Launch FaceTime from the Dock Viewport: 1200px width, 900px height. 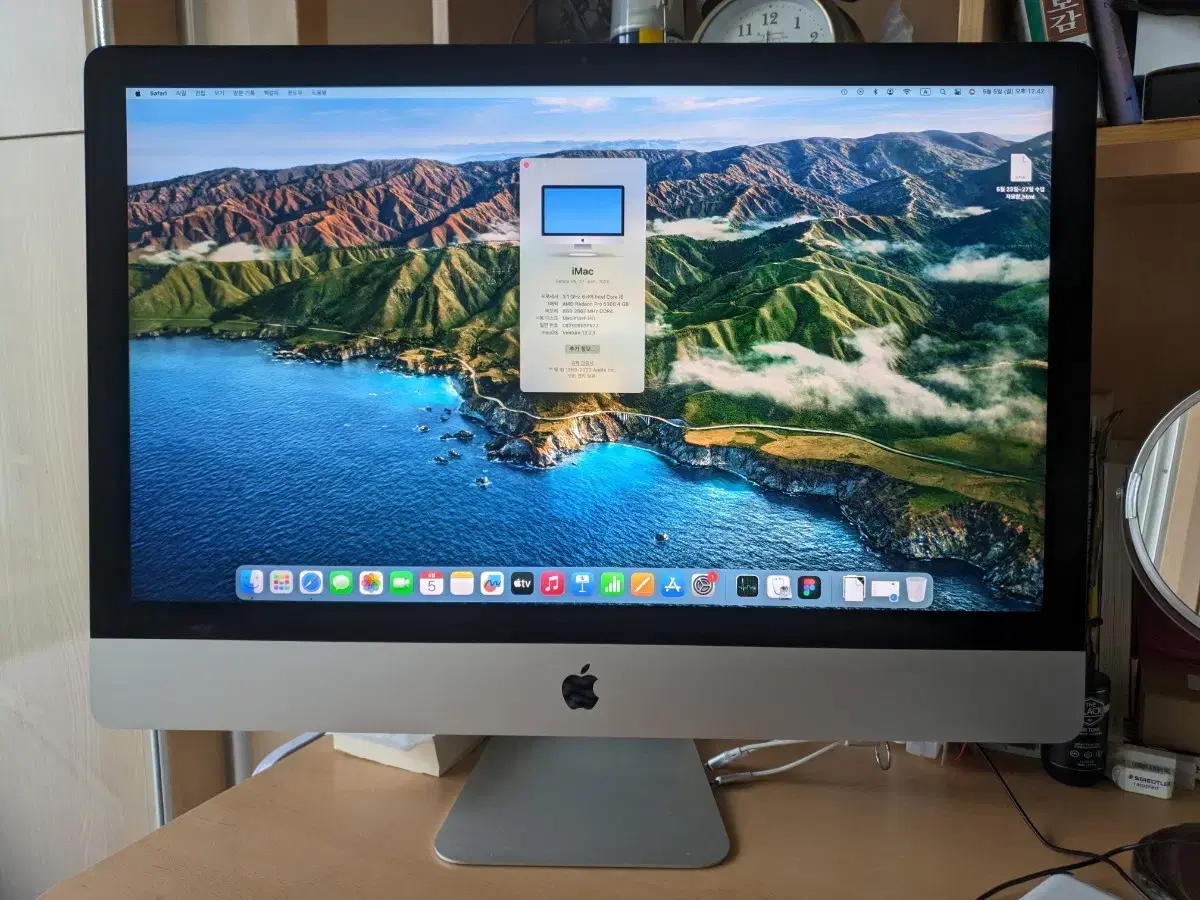tap(401, 582)
